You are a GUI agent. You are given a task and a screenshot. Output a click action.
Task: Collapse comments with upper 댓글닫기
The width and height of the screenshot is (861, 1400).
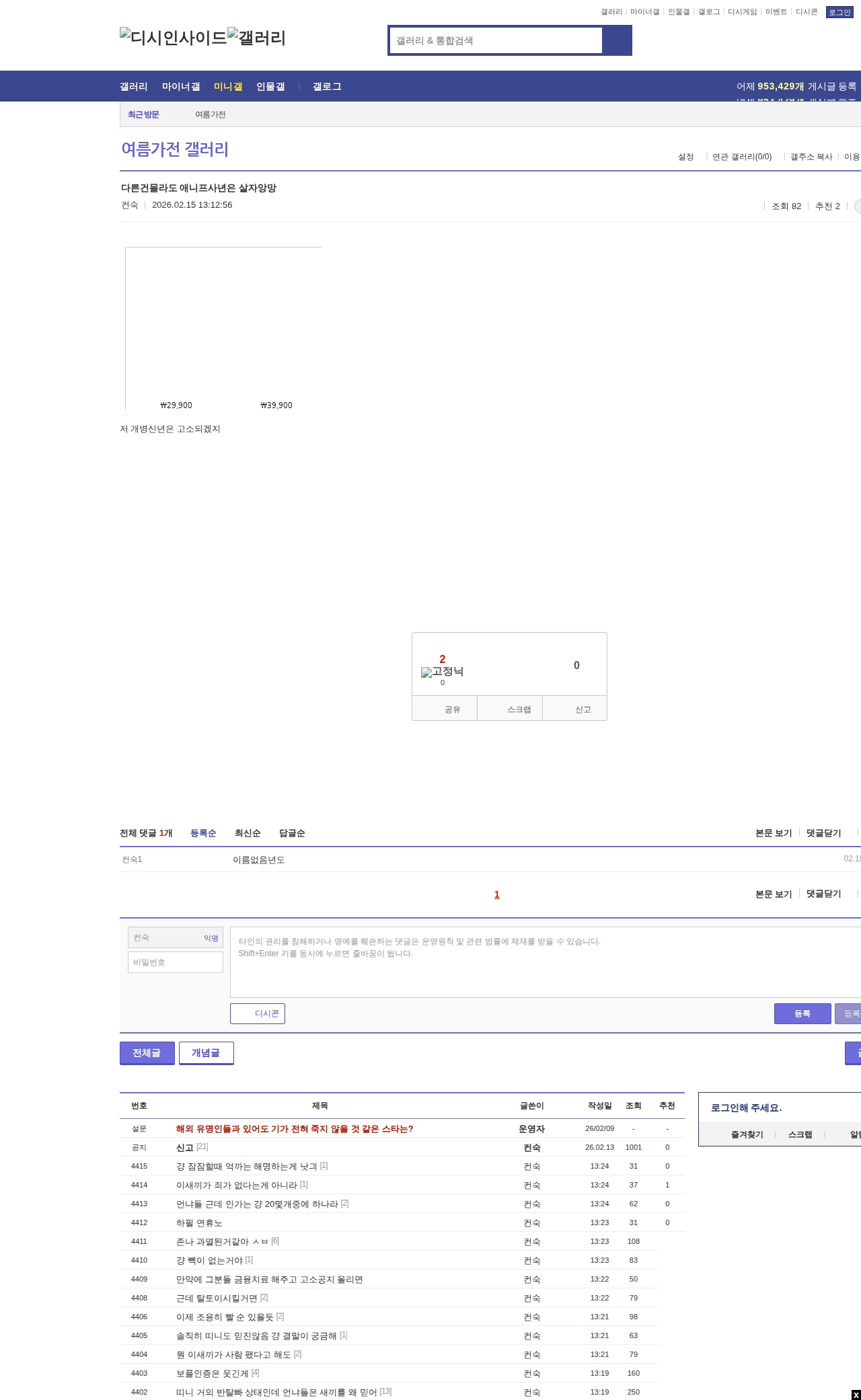pyautogui.click(x=823, y=833)
